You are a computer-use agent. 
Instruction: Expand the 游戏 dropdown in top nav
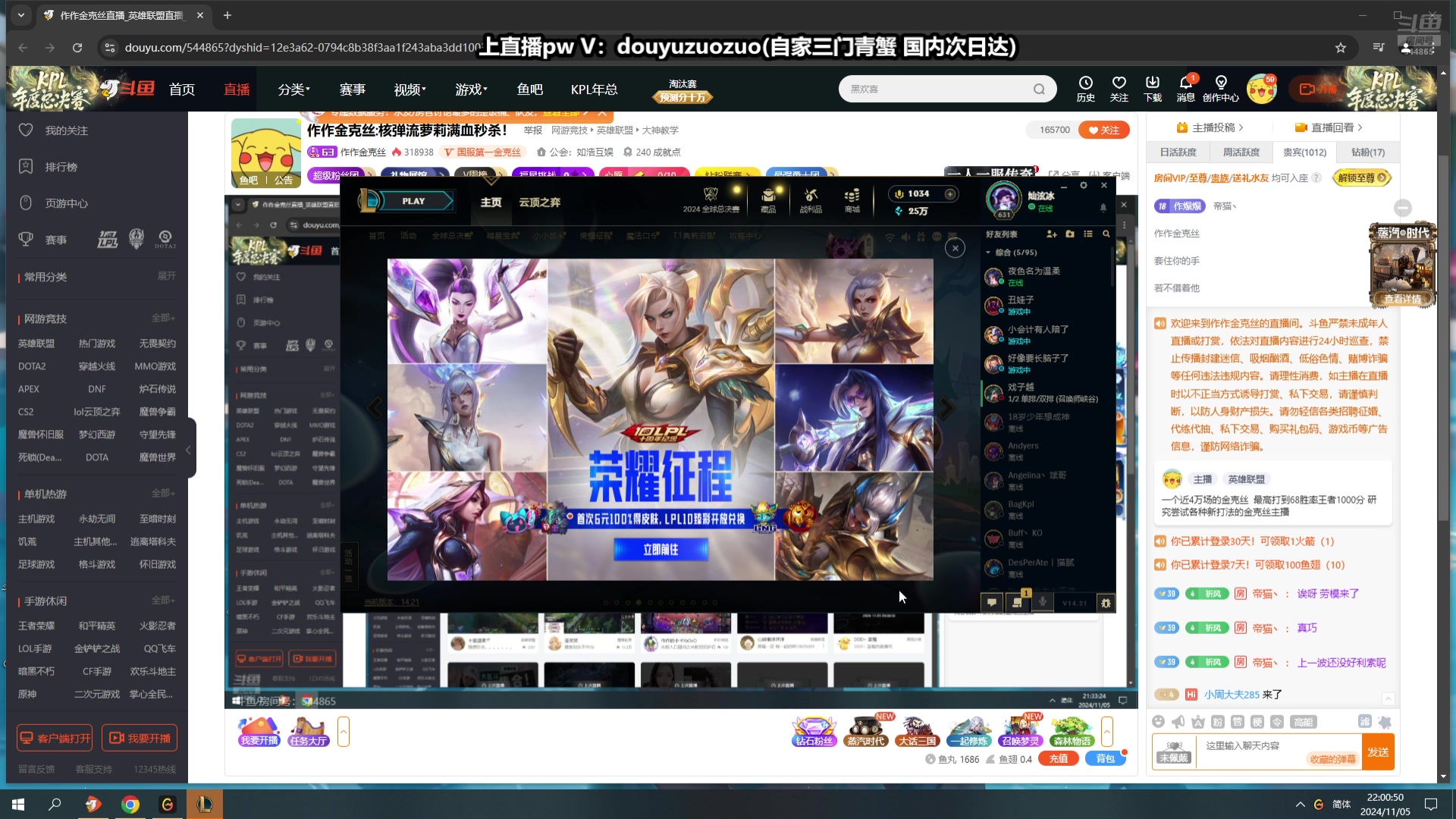coord(471,89)
